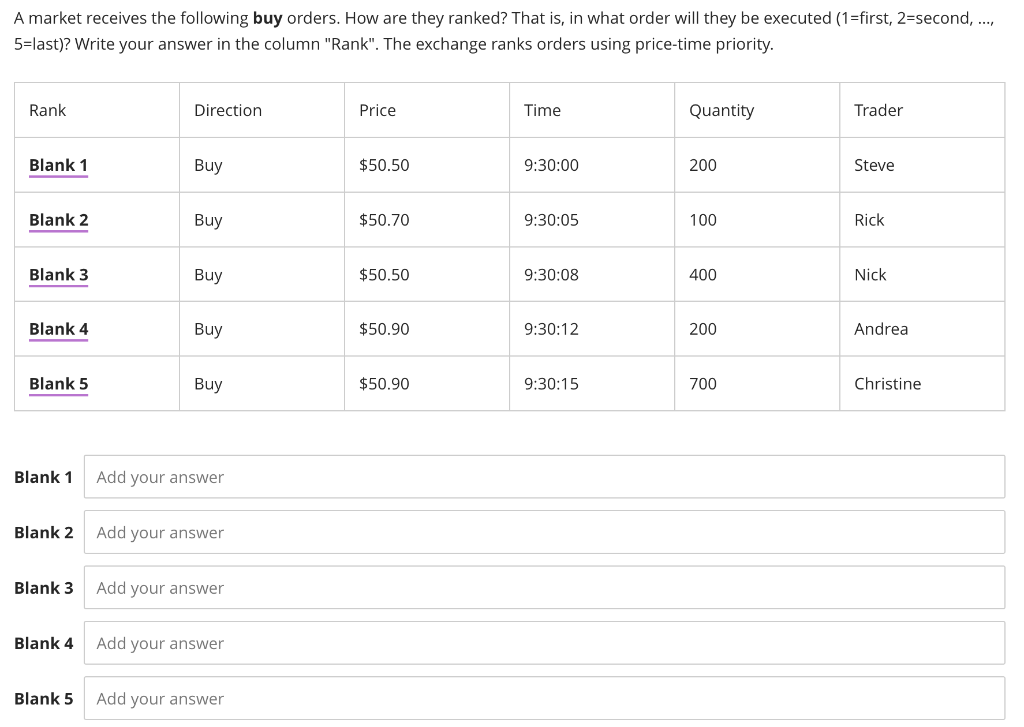Select the Quantity column header
1024x727 pixels.
(721, 110)
